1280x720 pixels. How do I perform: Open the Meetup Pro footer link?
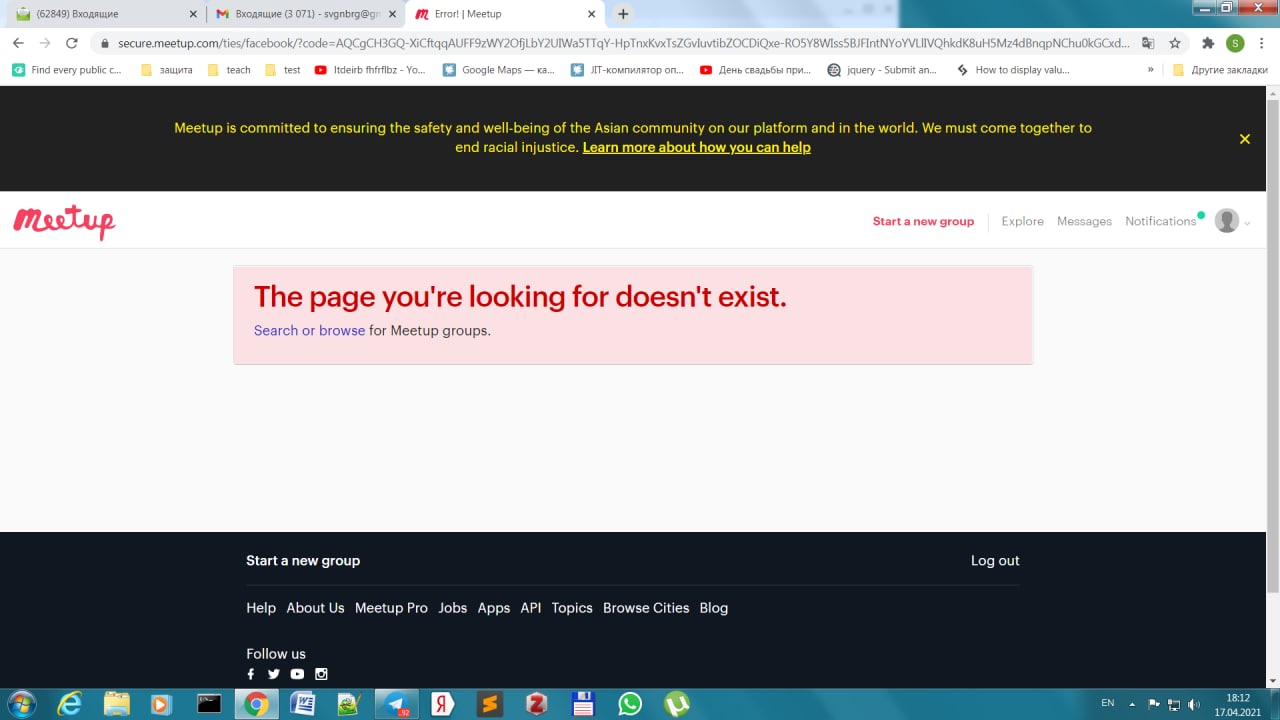tap(391, 608)
